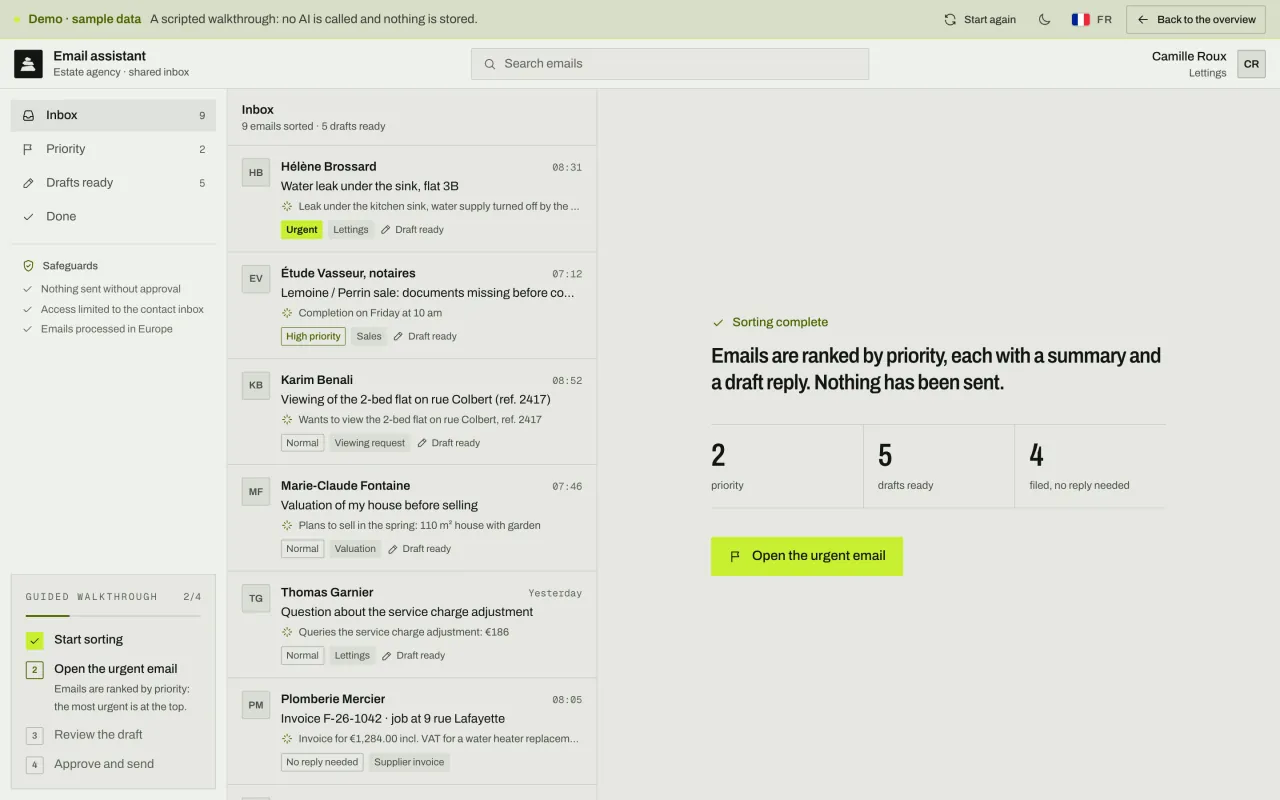Image resolution: width=1280 pixels, height=800 pixels.
Task: Click the Open the urgent email button
Action: coord(807,556)
